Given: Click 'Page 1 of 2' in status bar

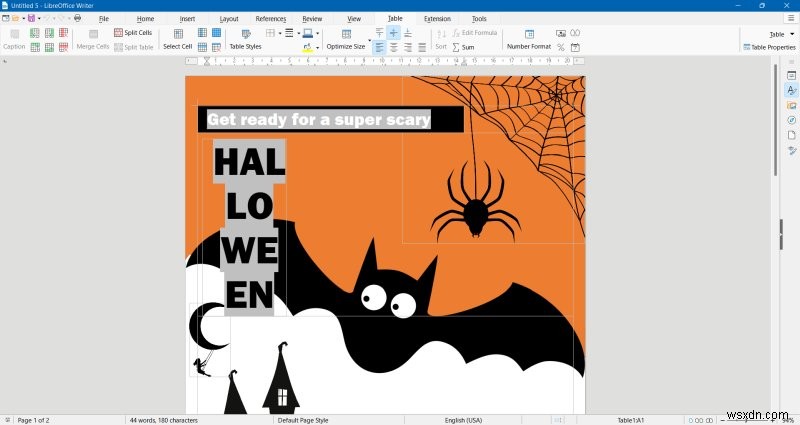Looking at the screenshot, I should [x=34, y=420].
